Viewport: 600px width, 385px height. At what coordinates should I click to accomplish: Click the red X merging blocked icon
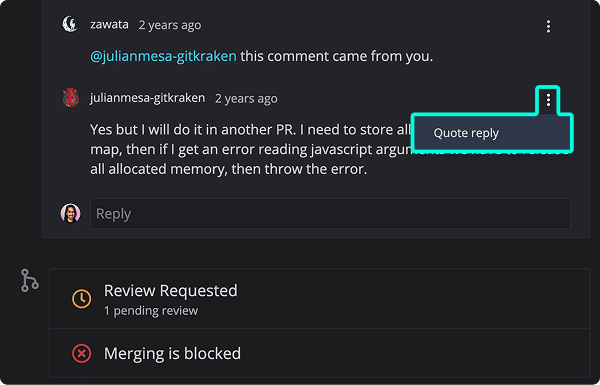(x=82, y=353)
